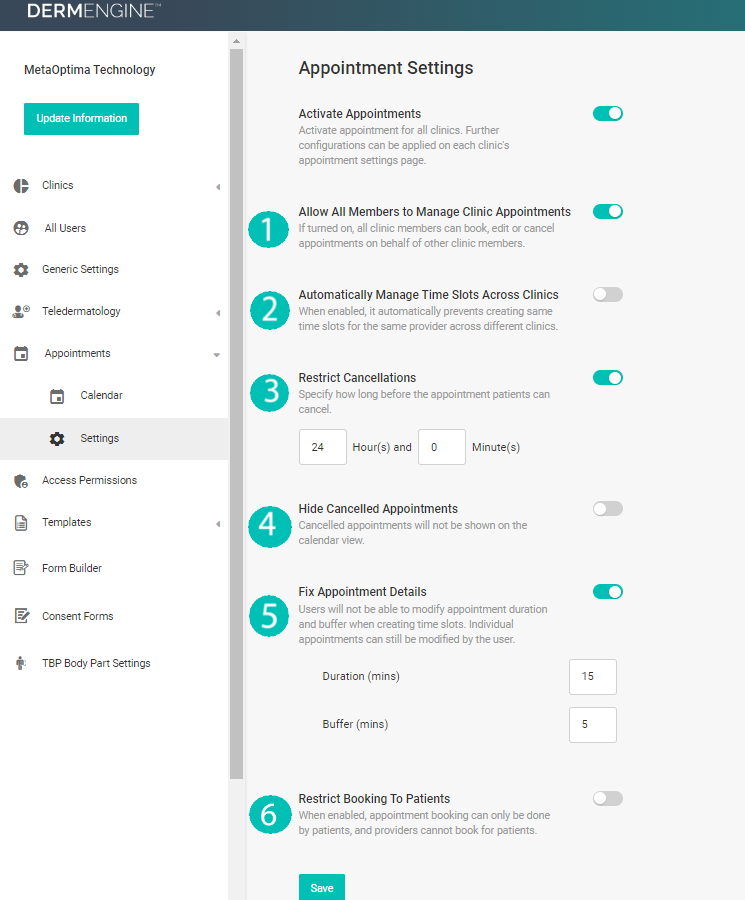Click the DermEngine logo
Image resolution: width=745 pixels, height=900 pixels.
pyautogui.click(x=94, y=11)
